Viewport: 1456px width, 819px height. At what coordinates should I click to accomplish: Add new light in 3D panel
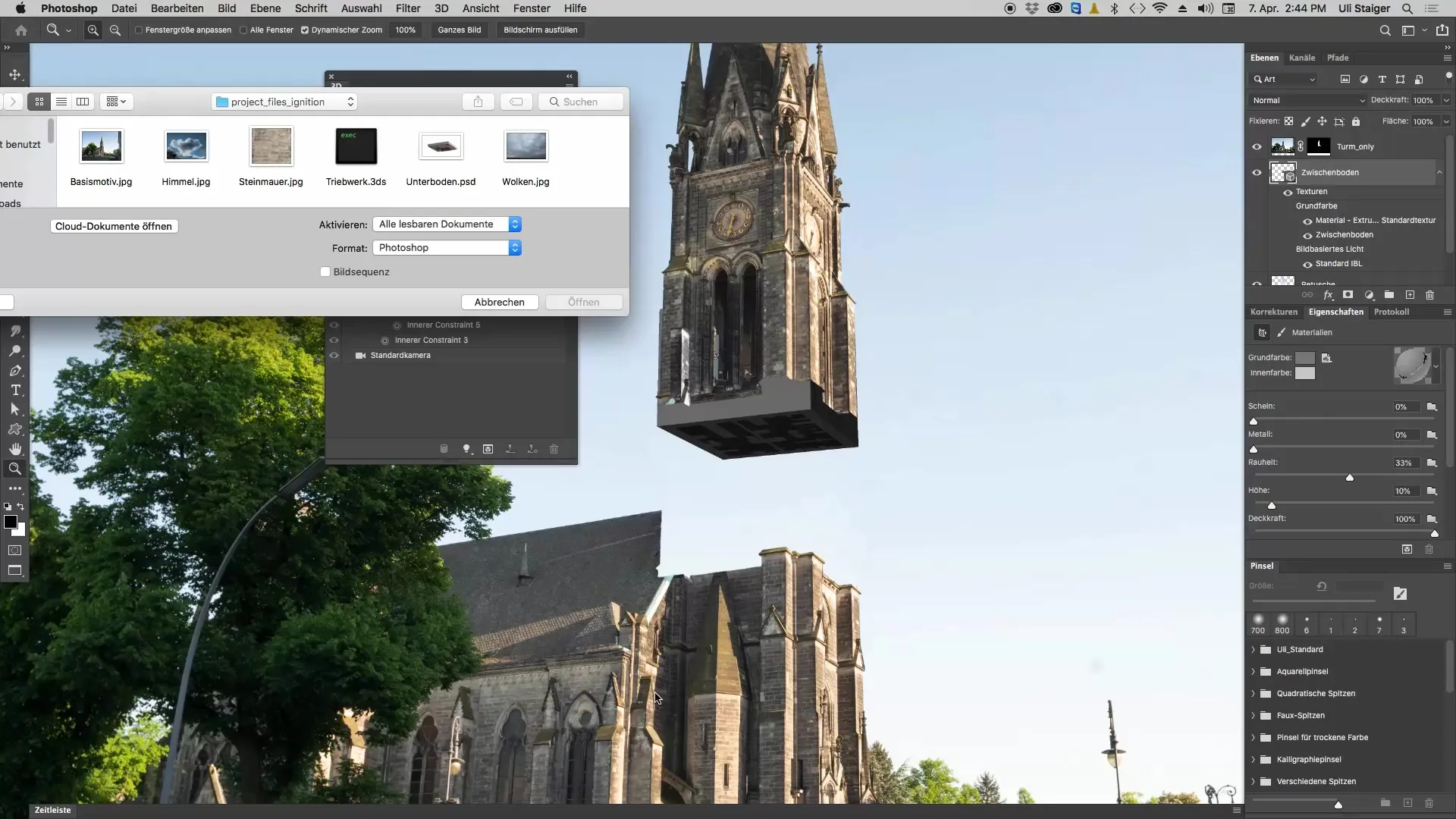coord(467,449)
